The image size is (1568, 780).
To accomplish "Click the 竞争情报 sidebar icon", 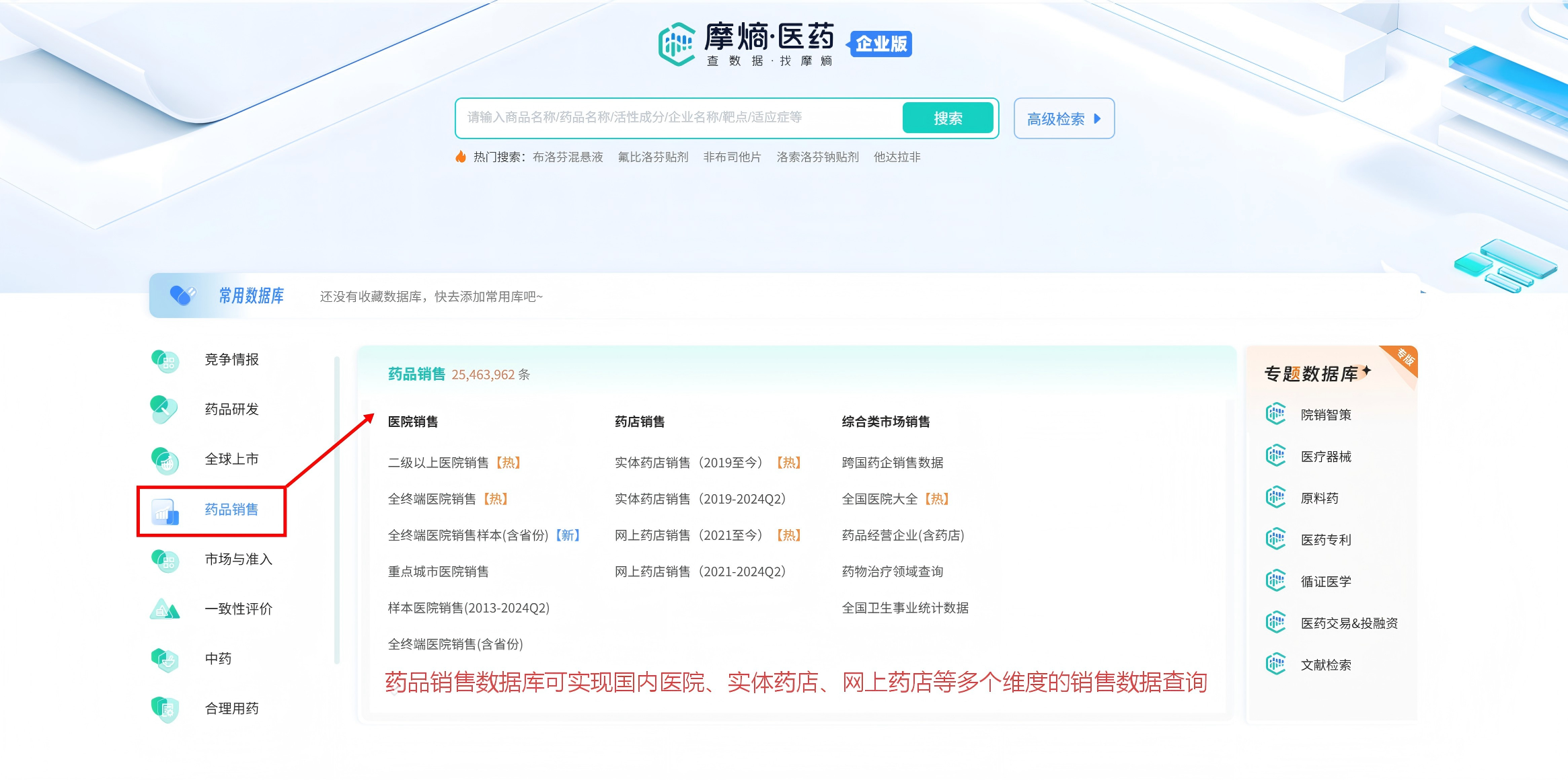I will 165,360.
